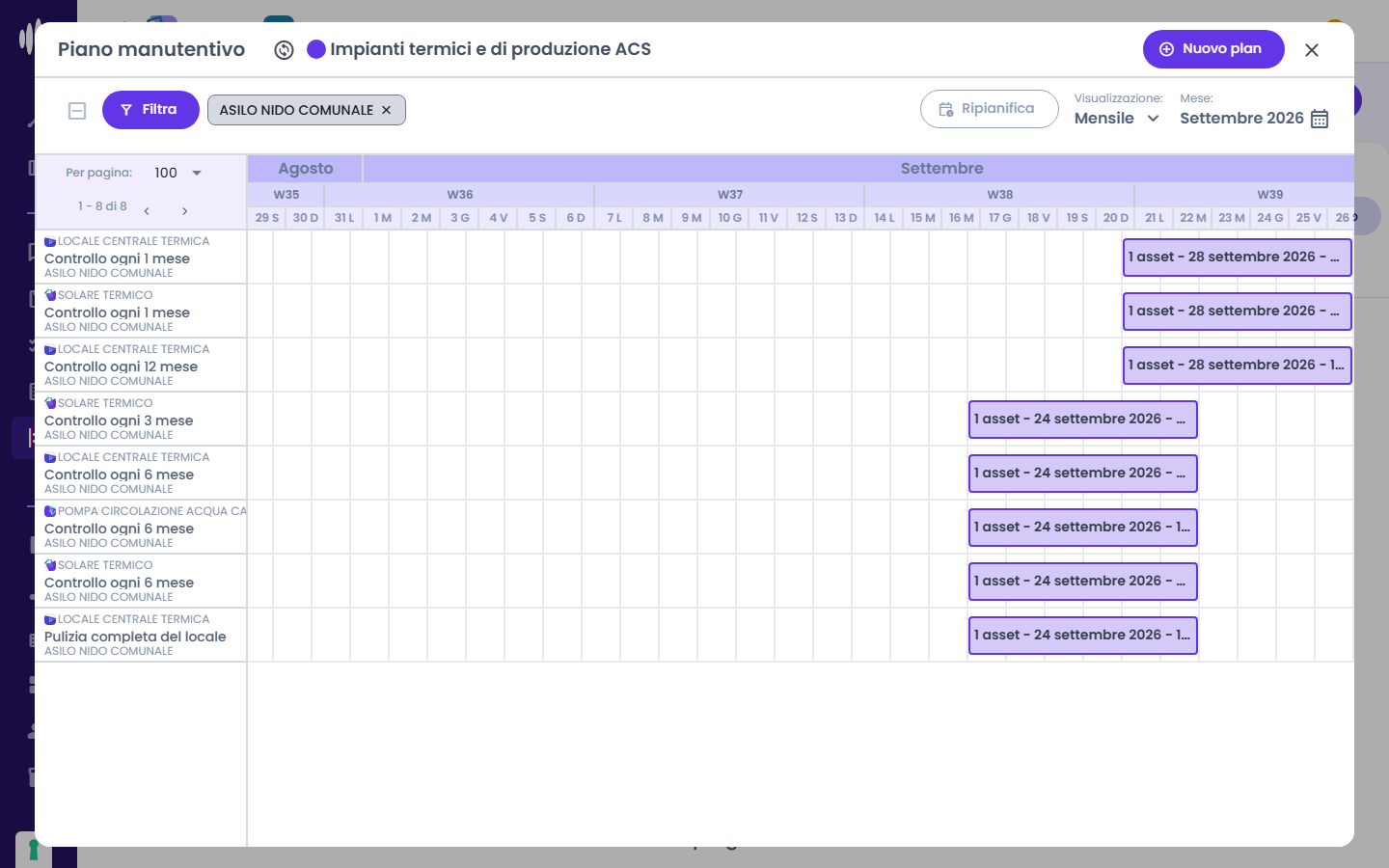Viewport: 1389px width, 868px height.
Task: Open the Per pagina 100 dropdown
Action: pyautogui.click(x=178, y=173)
